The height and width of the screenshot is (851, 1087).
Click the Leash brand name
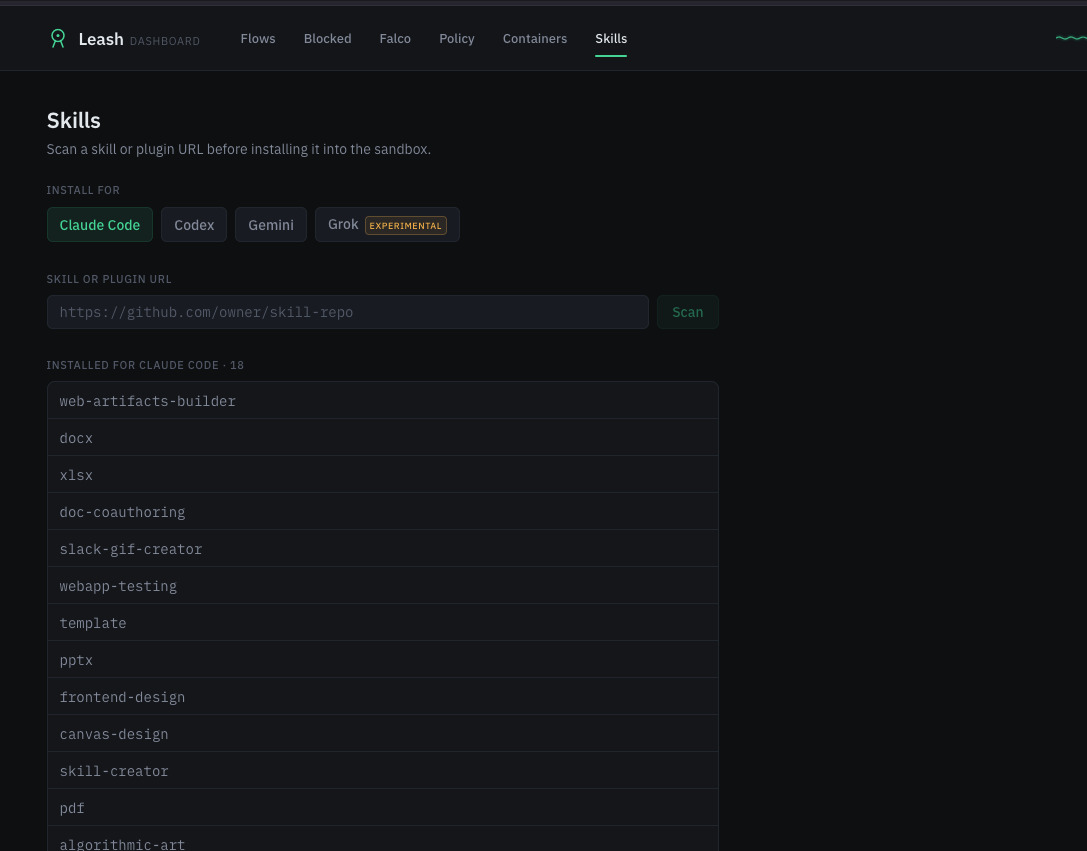pyautogui.click(x=101, y=40)
